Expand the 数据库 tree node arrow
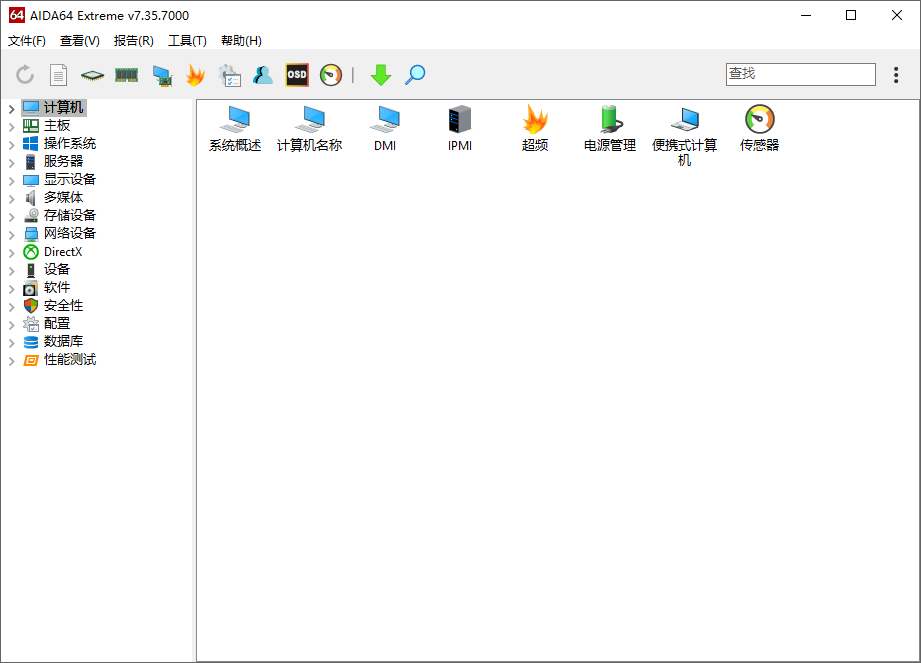Viewport: 921px width, 663px height. [11, 343]
